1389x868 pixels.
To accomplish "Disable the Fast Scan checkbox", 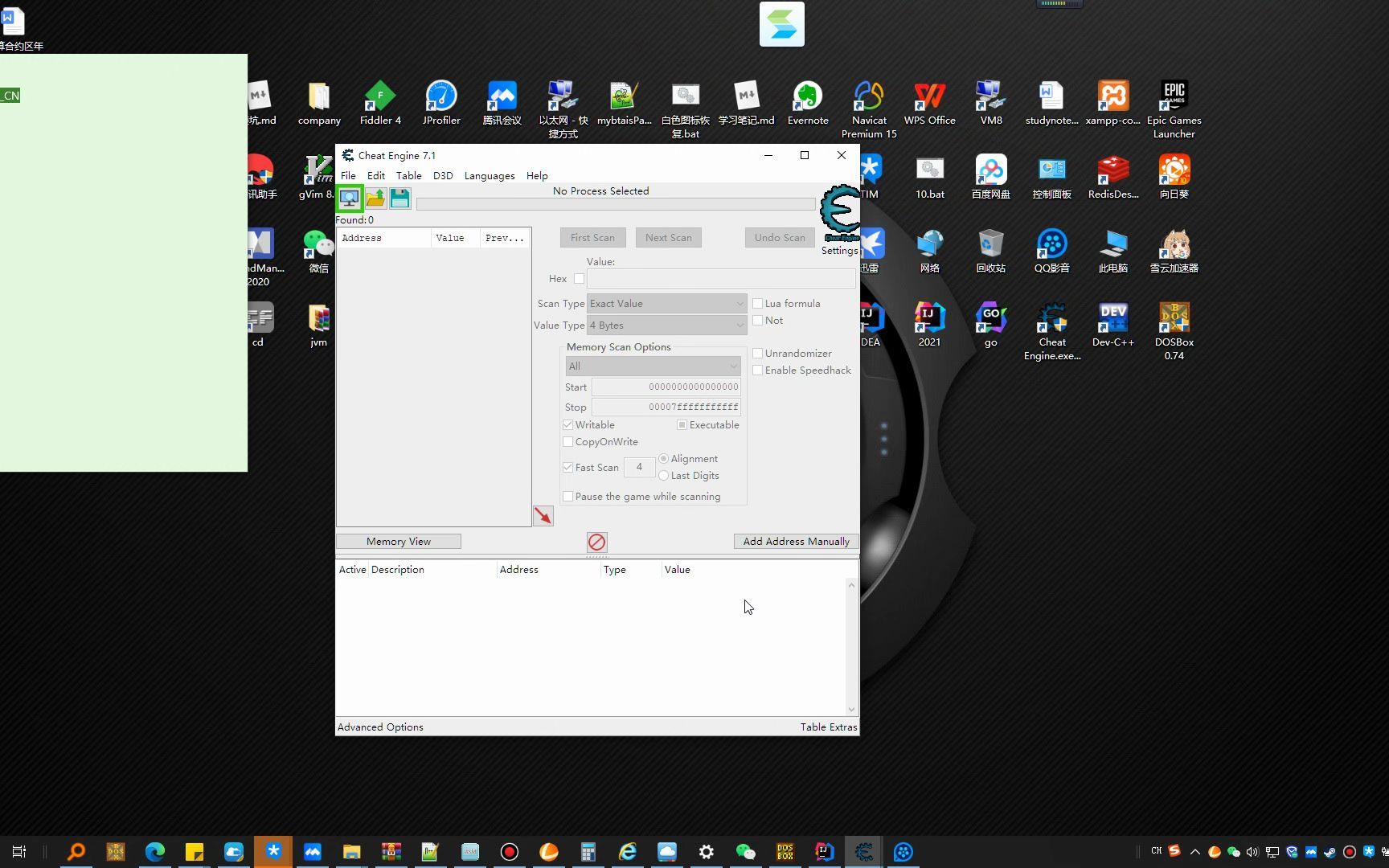I will (x=568, y=467).
